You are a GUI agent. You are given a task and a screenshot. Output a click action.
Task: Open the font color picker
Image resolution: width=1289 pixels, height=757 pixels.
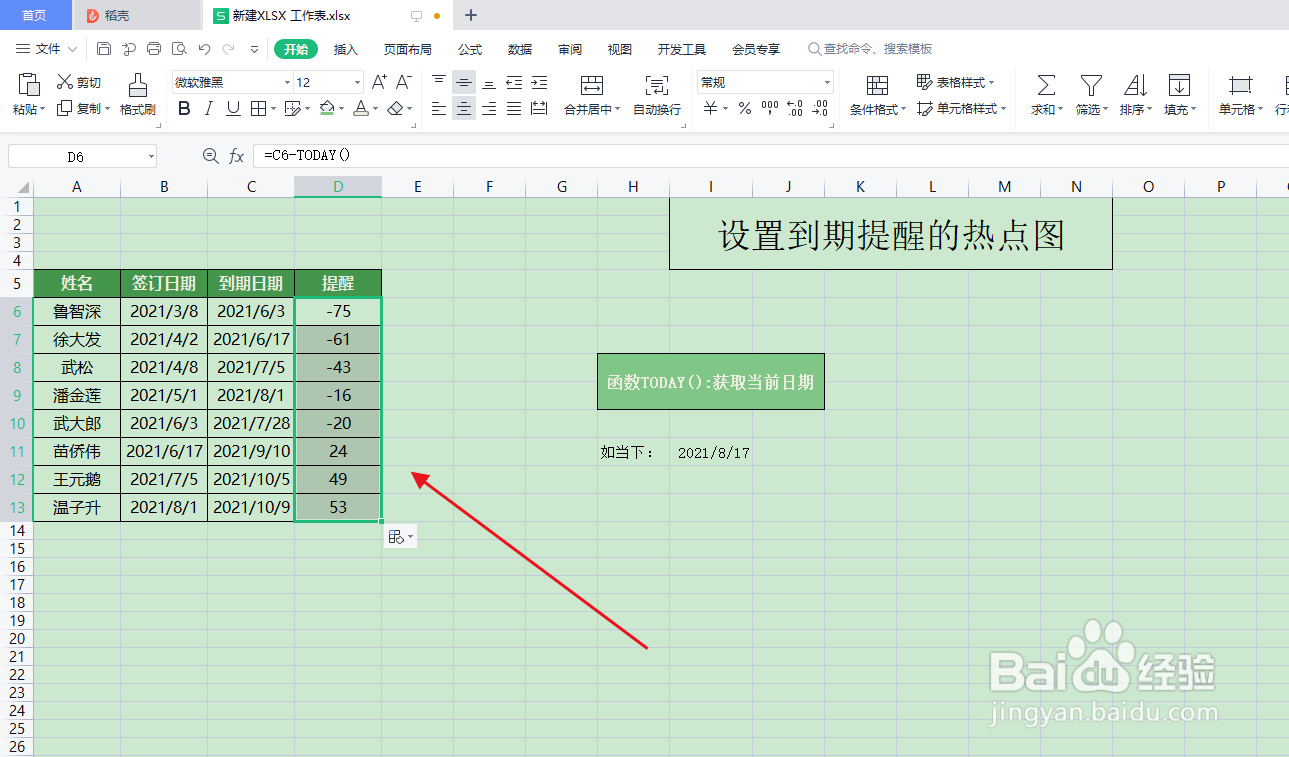click(375, 109)
